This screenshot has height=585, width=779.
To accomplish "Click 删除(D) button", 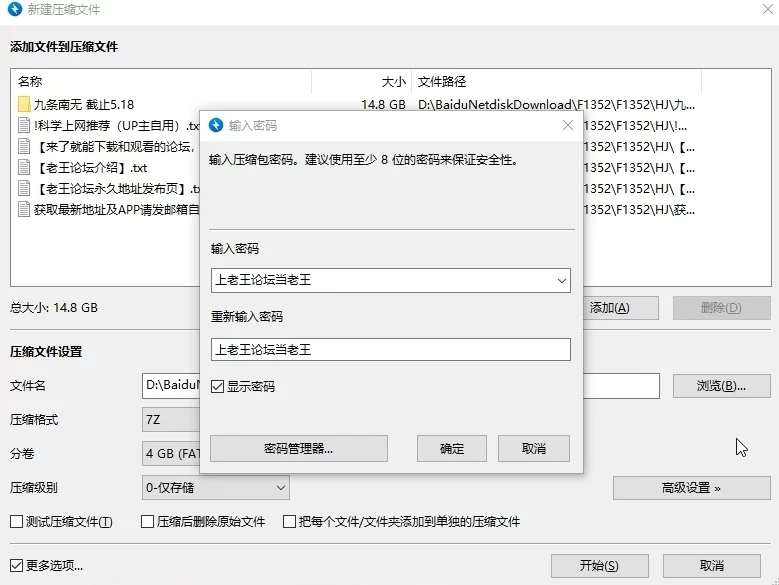I will point(721,308).
